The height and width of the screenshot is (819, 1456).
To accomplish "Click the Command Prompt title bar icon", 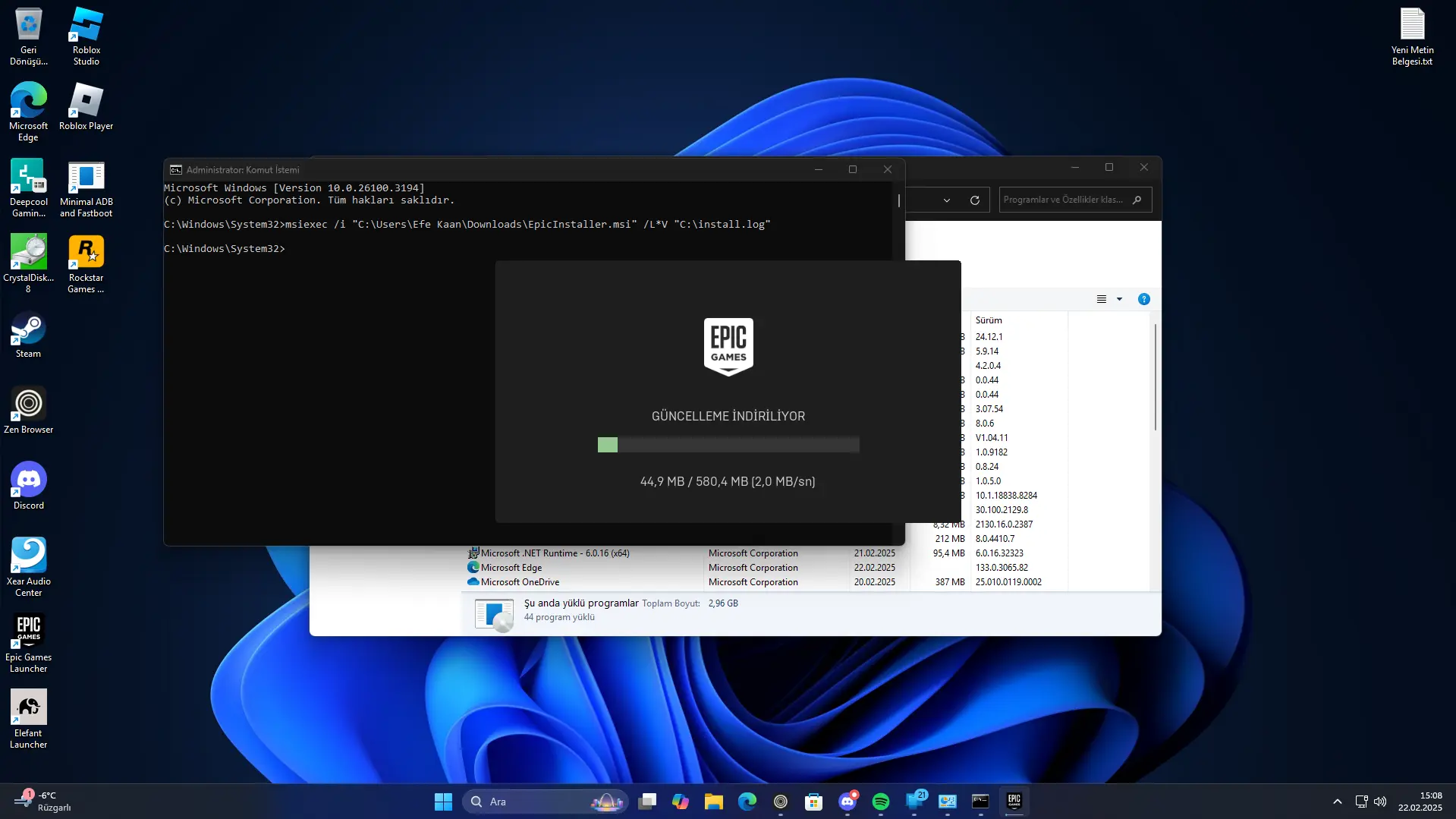I will 176,170.
